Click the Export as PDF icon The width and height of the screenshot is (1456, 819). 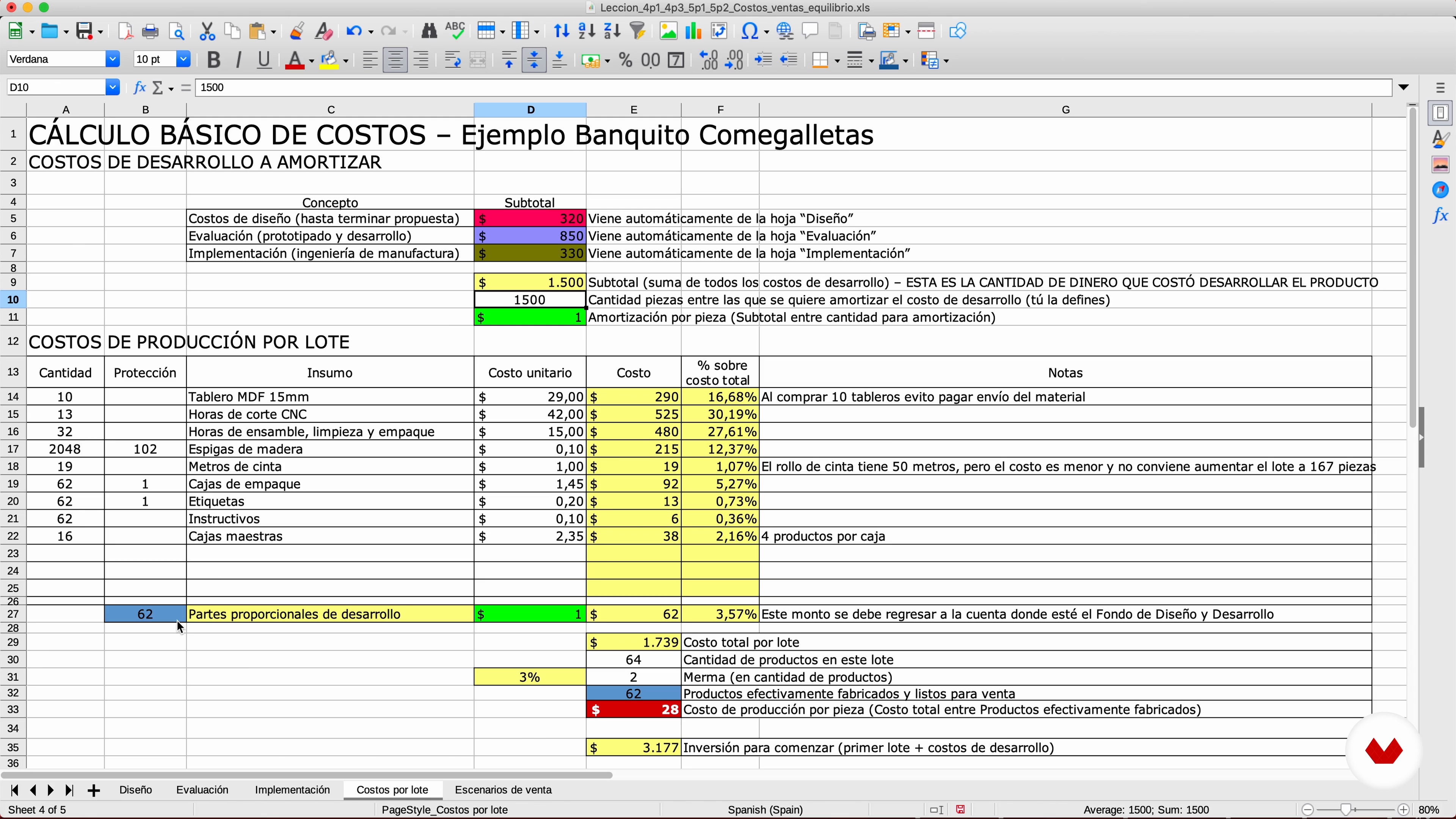pyautogui.click(x=126, y=31)
